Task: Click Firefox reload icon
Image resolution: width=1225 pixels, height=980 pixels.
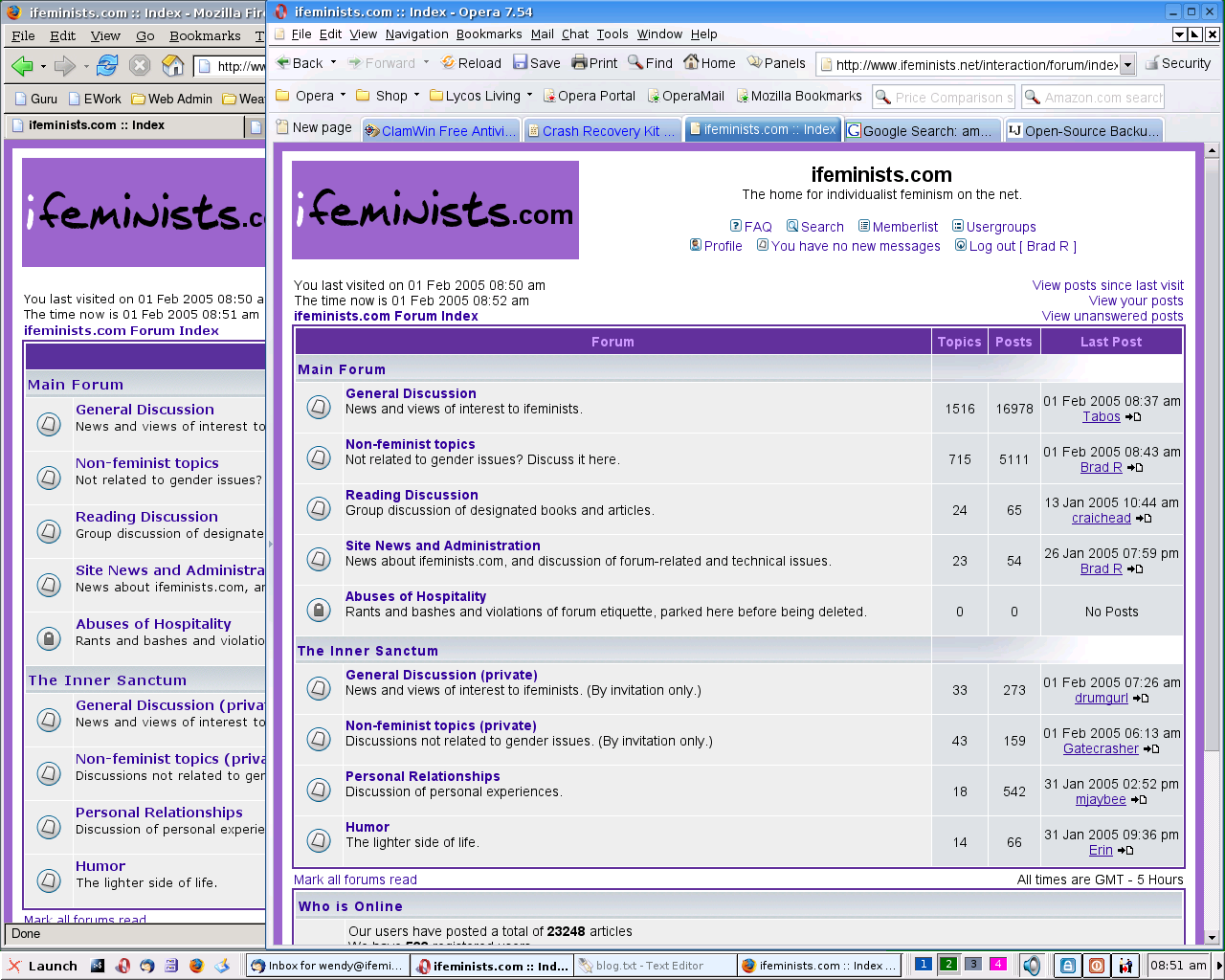Action: click(x=107, y=66)
